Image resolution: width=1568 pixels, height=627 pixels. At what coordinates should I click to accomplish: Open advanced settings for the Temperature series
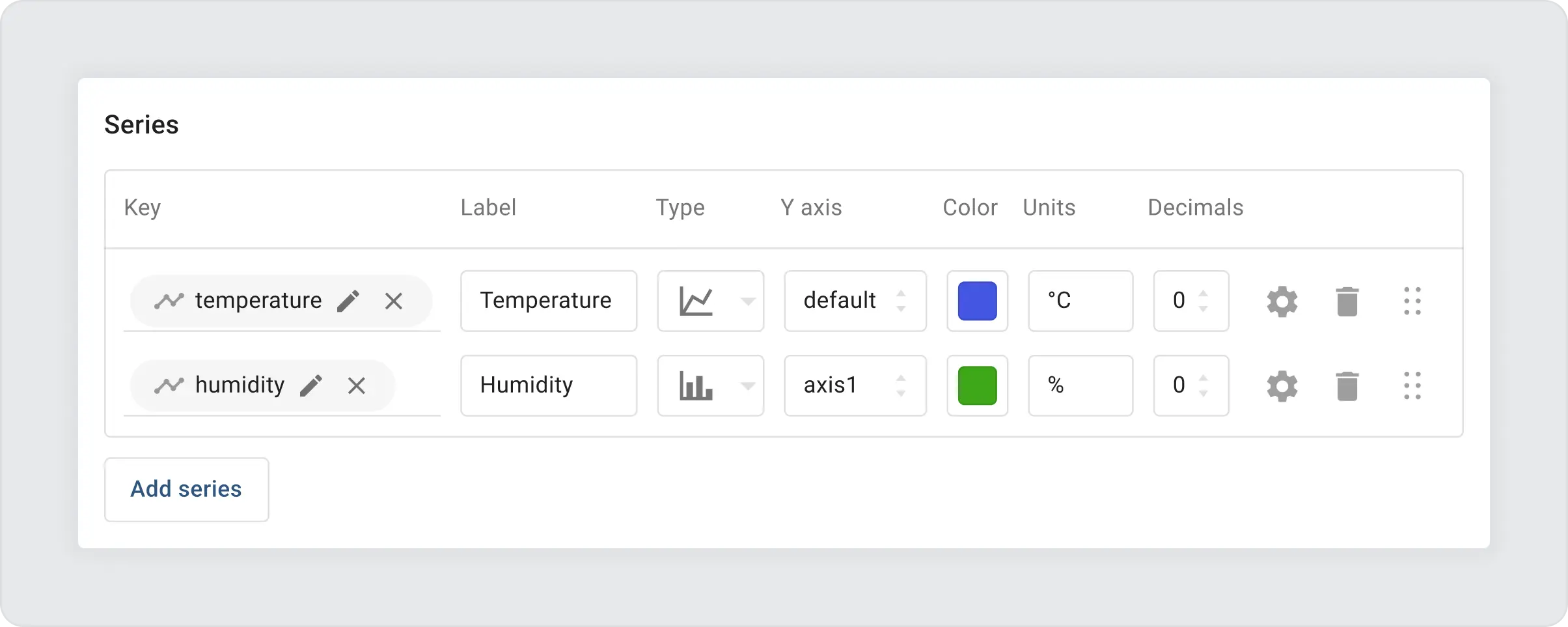tap(1282, 301)
